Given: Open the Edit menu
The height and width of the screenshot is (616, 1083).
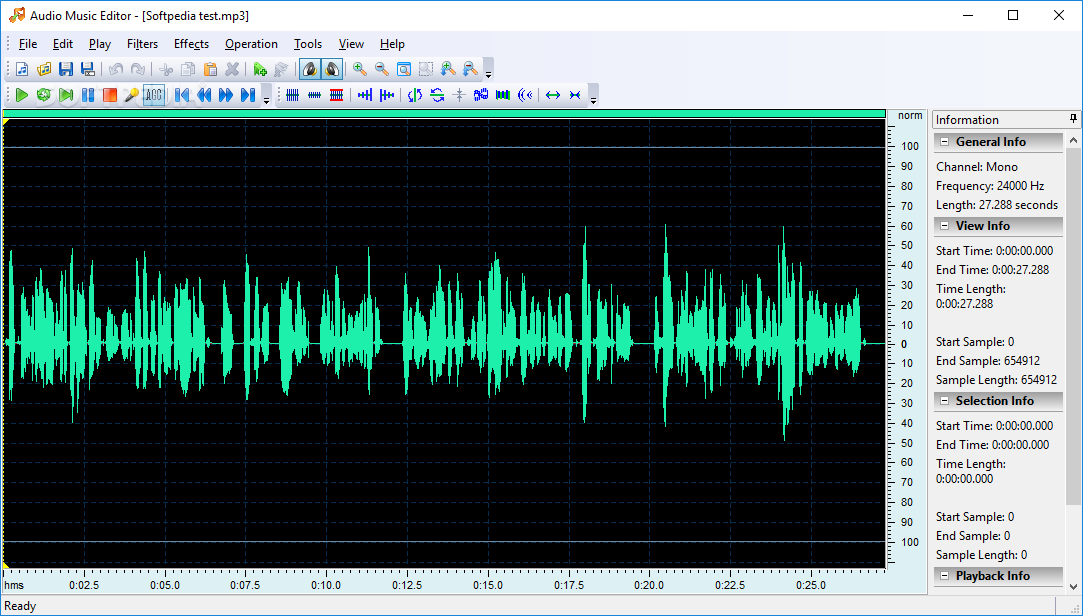Looking at the screenshot, I should point(62,44).
